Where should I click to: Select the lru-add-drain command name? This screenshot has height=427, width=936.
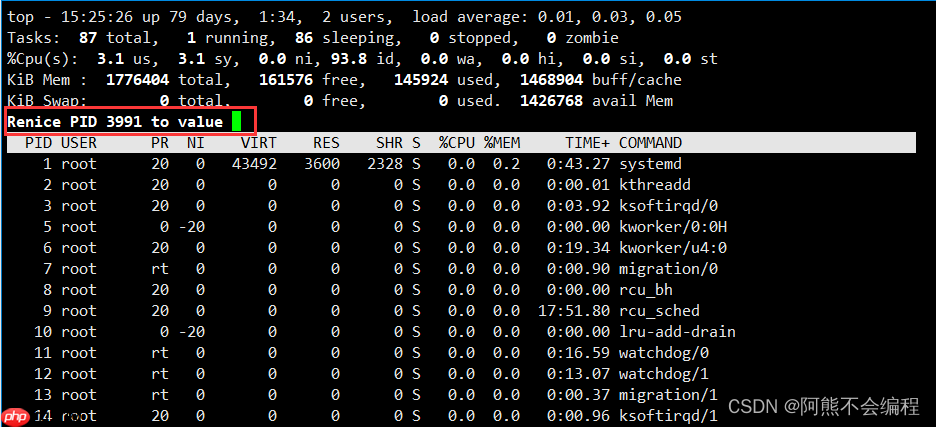(x=677, y=332)
